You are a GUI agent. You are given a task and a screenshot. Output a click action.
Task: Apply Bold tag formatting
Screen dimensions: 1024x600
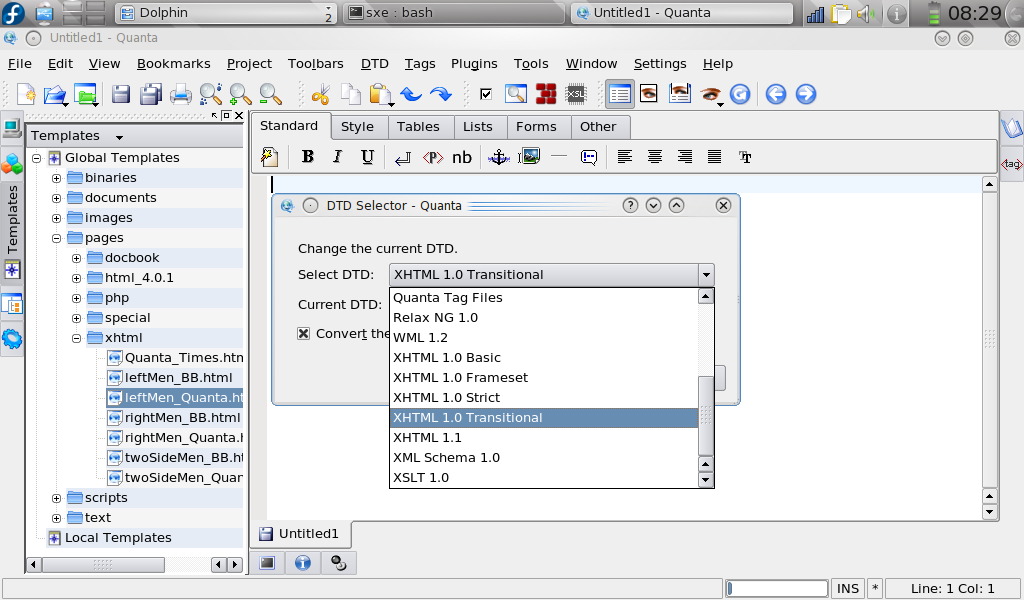click(308, 157)
